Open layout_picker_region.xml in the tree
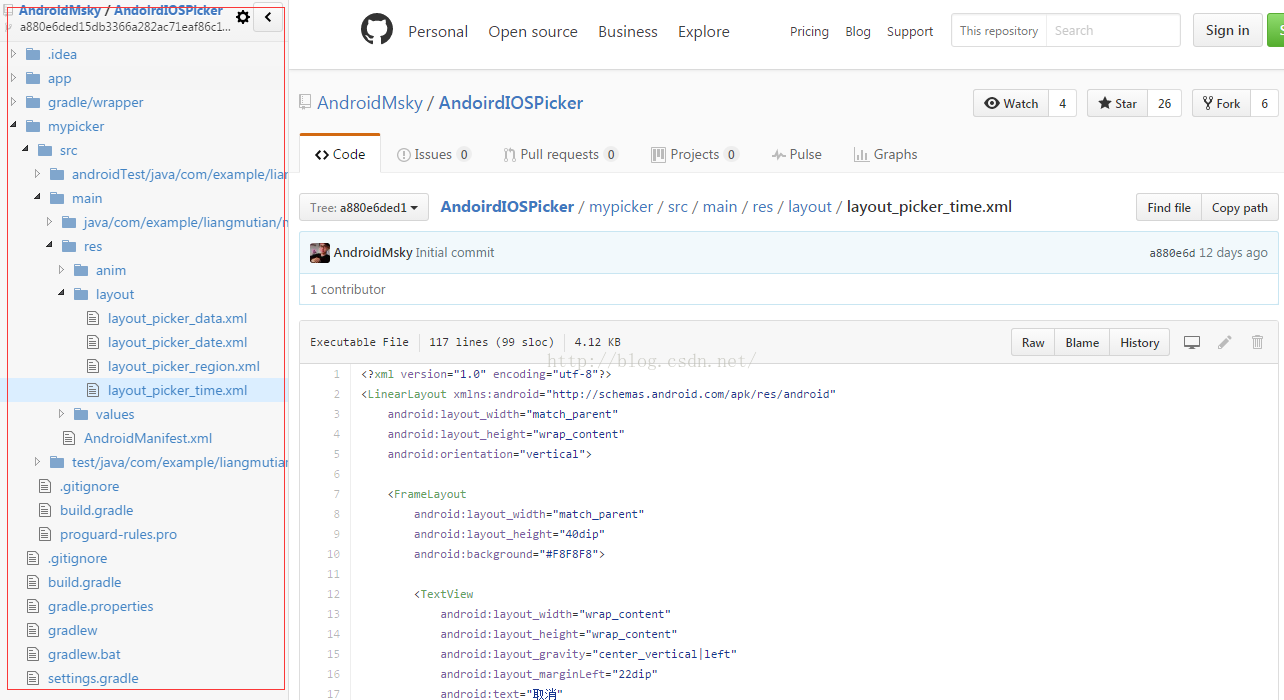Screen dimensions: 1284x700 click(184, 366)
